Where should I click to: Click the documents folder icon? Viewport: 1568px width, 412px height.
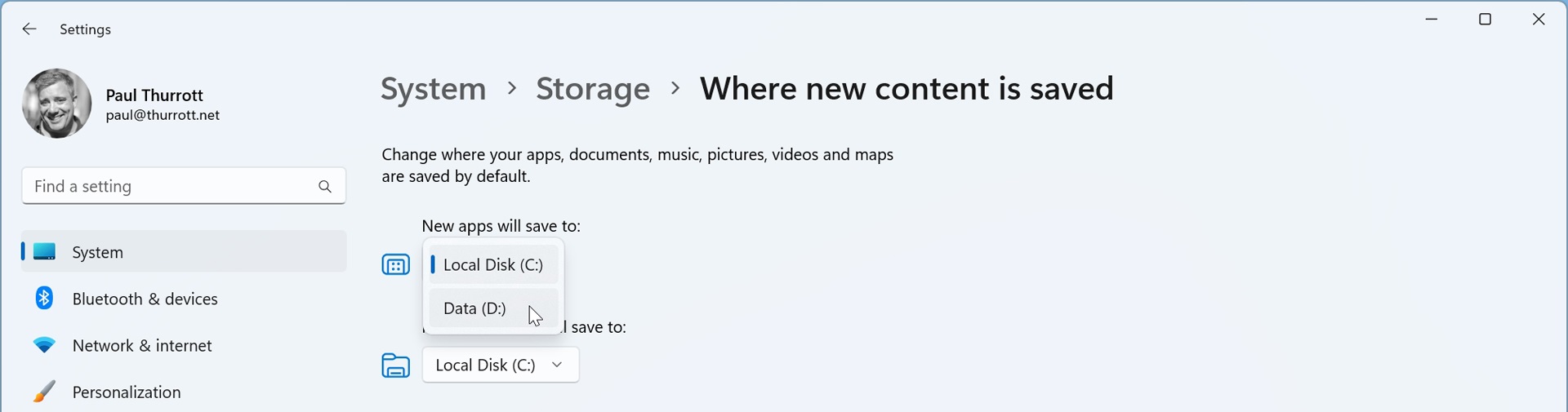(396, 365)
